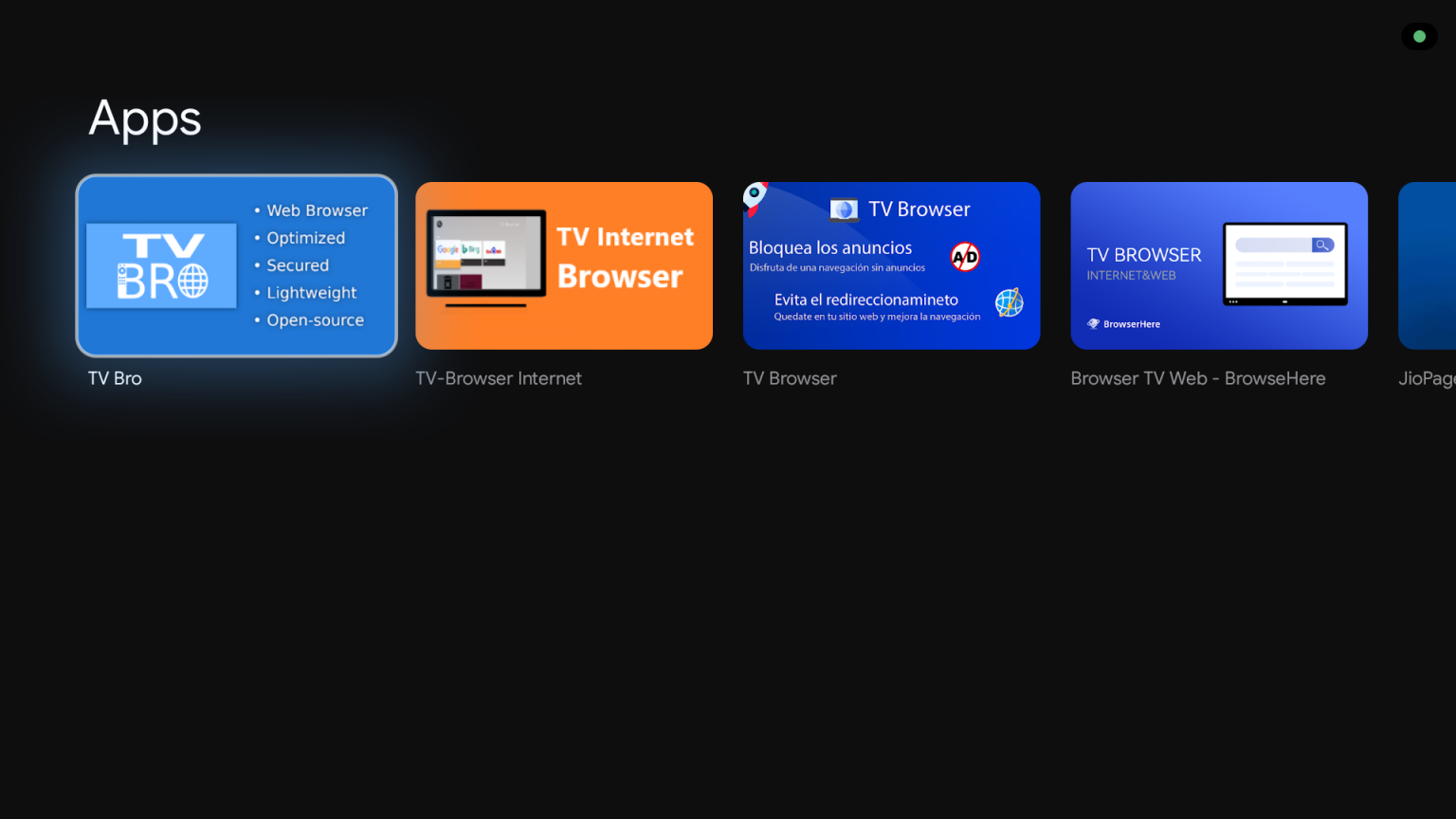The width and height of the screenshot is (1456, 819).
Task: Click the AD blocking badge on TV Browser
Action: pos(965,256)
